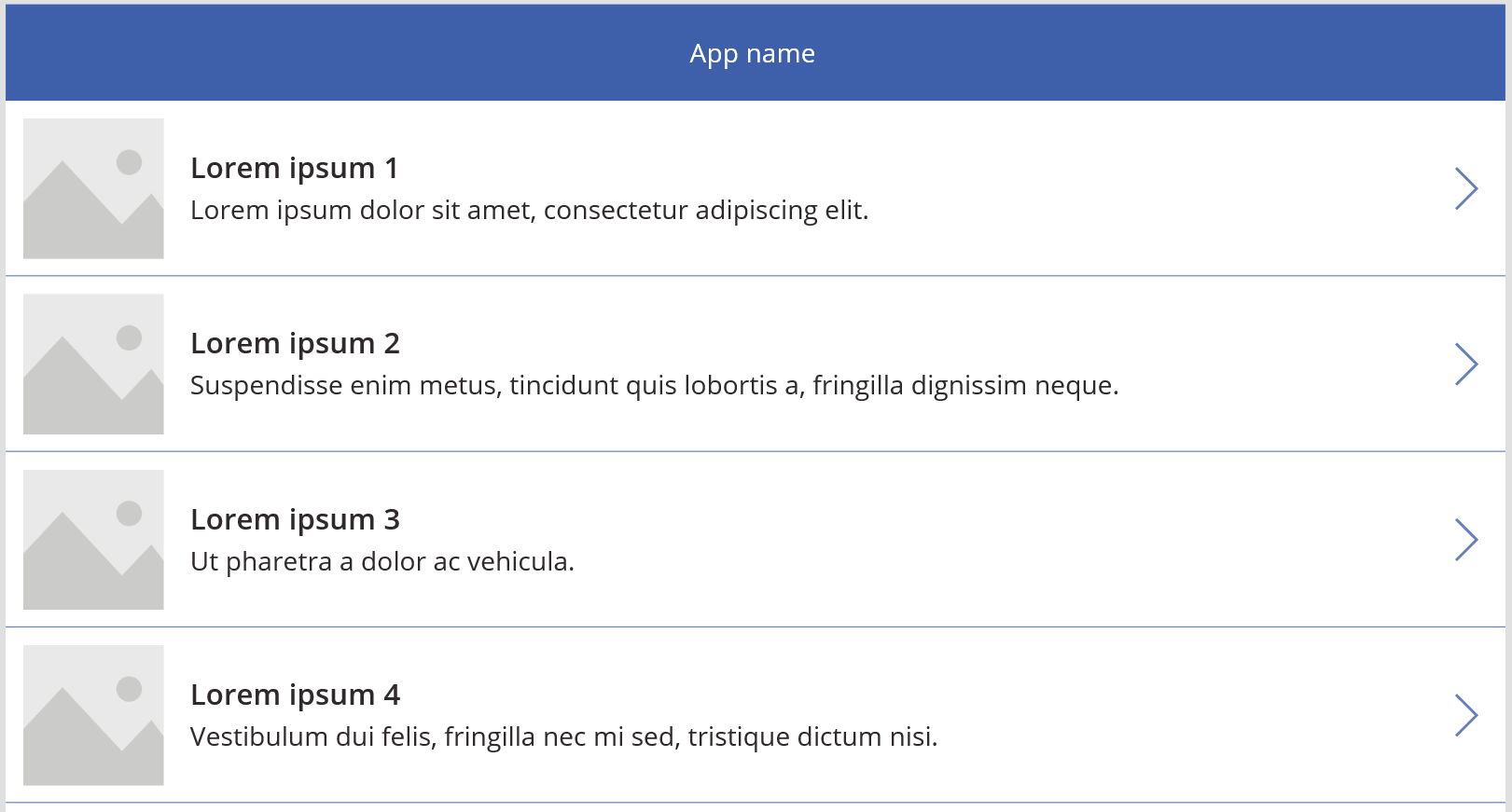Open the Lorem ipsum 2 item title
1512x812 pixels.
point(296,343)
